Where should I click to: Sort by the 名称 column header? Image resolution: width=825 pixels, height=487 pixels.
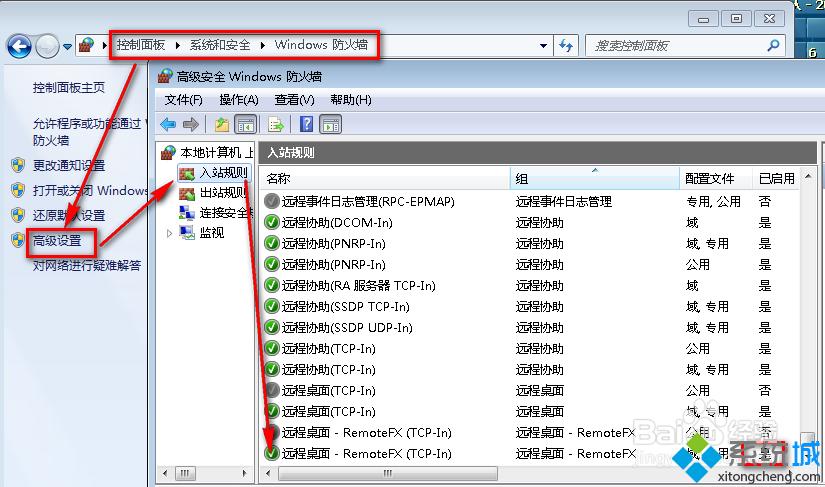(x=386, y=179)
